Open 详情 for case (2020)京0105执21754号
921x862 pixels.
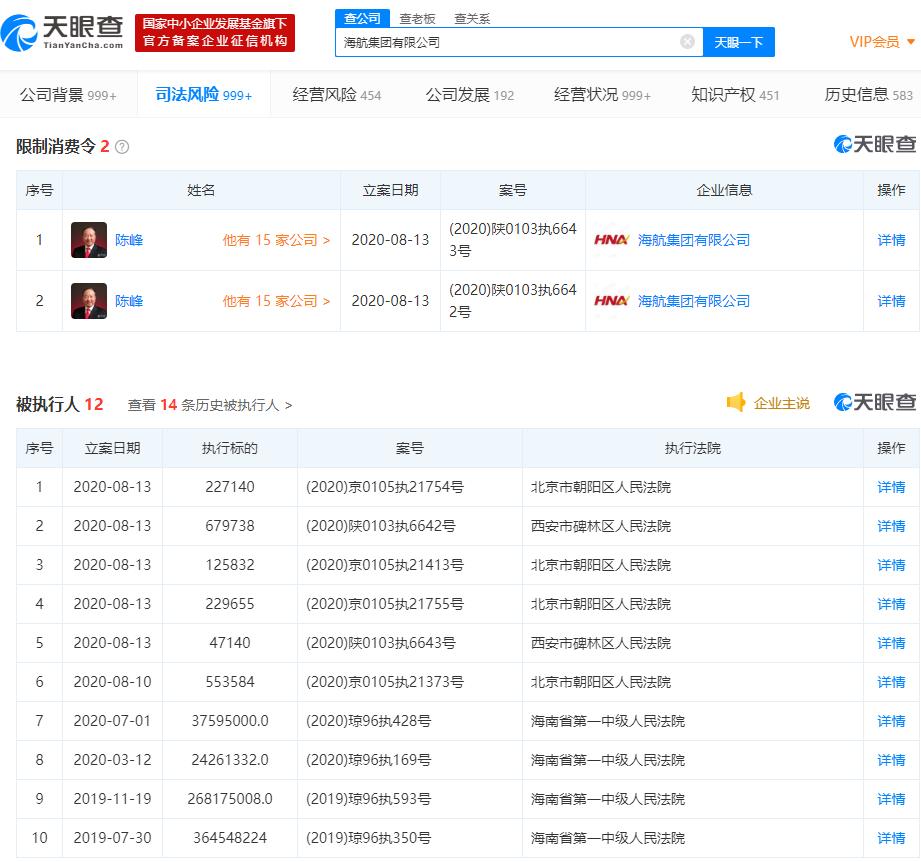coord(891,487)
